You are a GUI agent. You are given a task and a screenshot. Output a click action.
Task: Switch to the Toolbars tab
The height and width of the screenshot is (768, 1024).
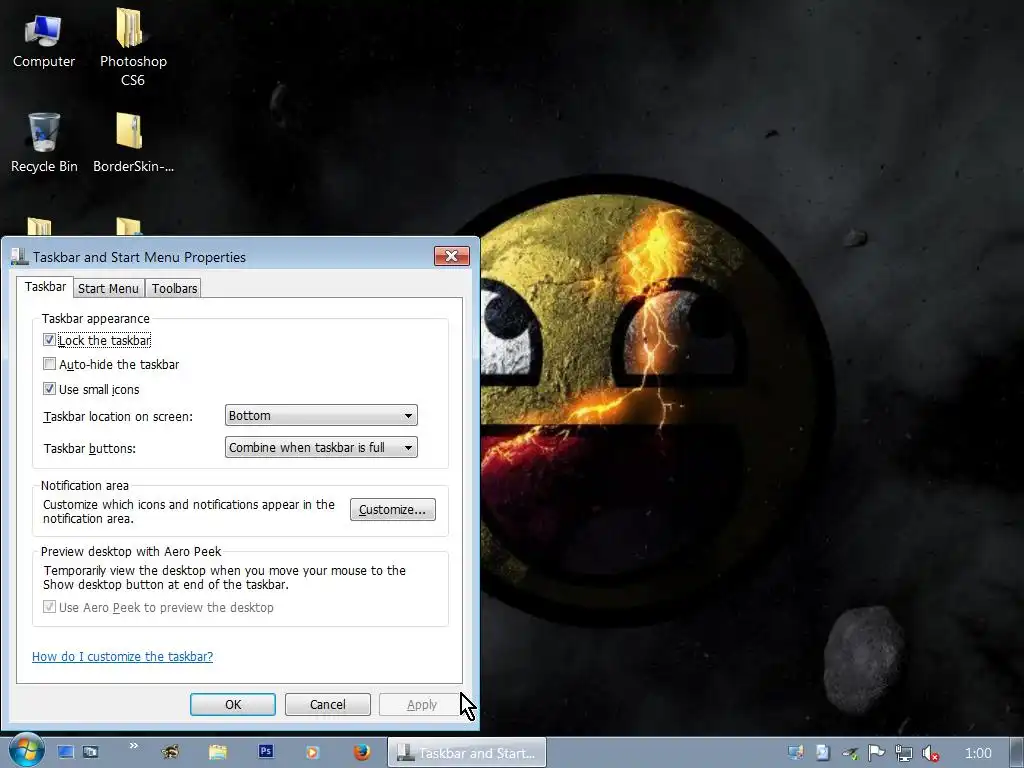pyautogui.click(x=174, y=289)
